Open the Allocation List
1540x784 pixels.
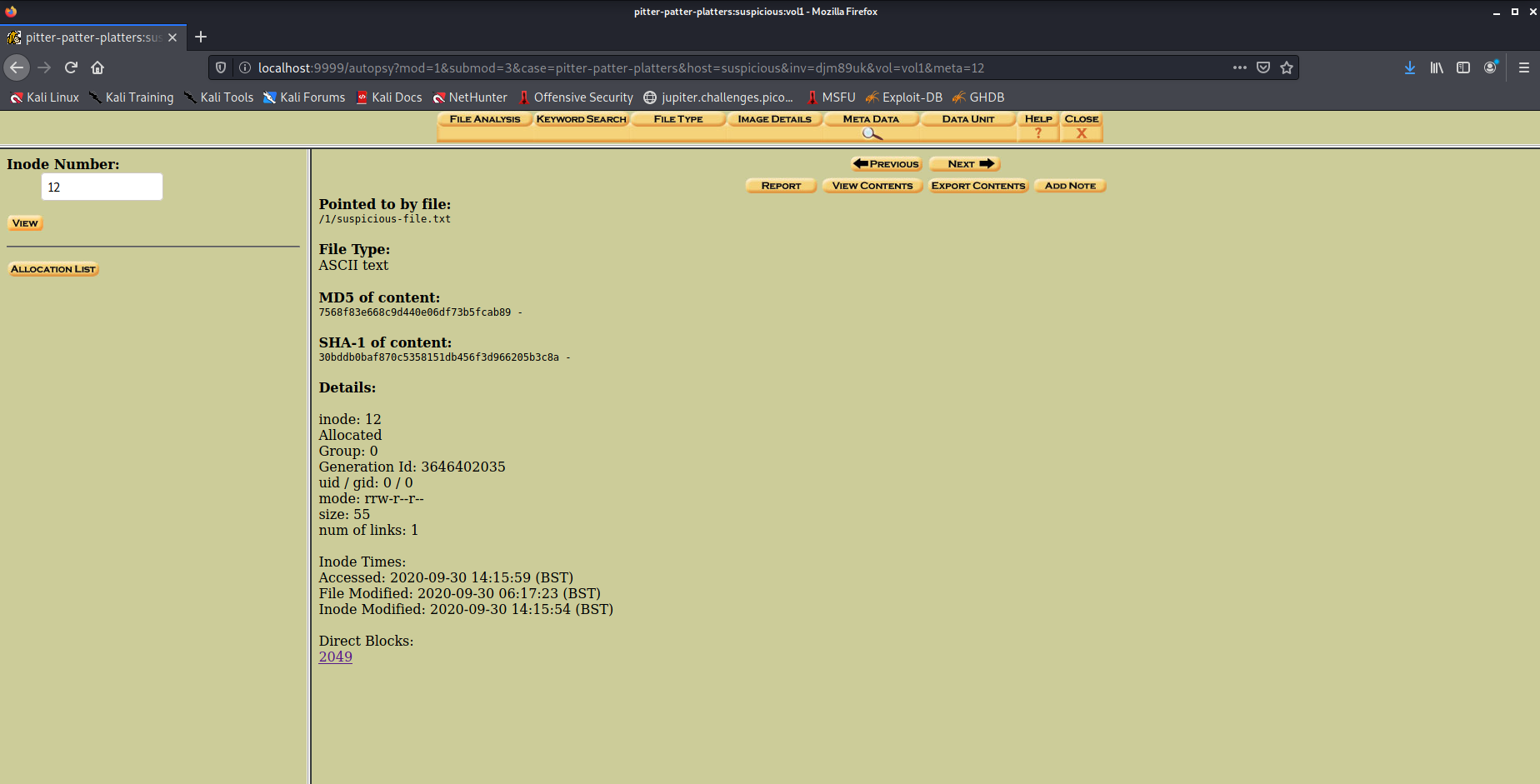[53, 269]
